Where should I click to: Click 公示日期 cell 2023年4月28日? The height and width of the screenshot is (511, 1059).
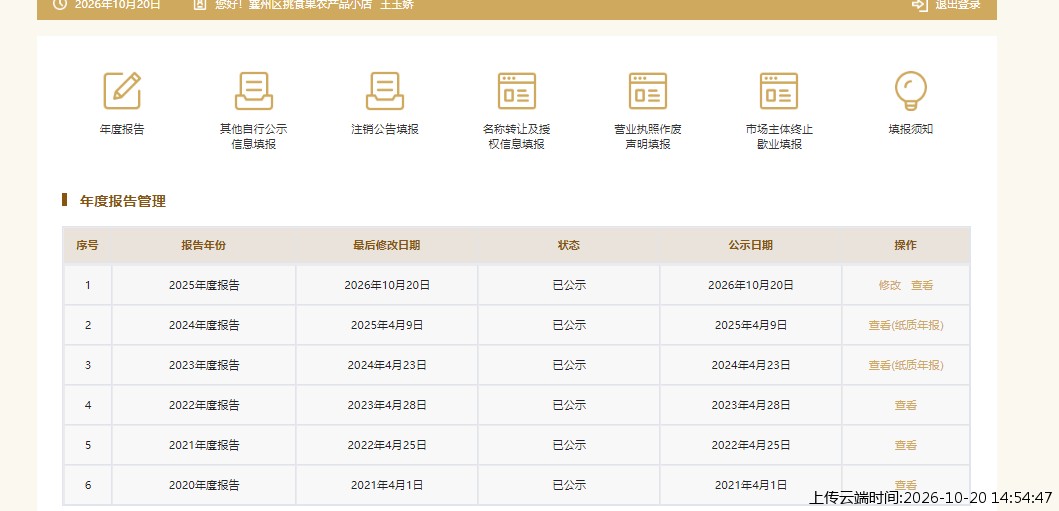[750, 405]
